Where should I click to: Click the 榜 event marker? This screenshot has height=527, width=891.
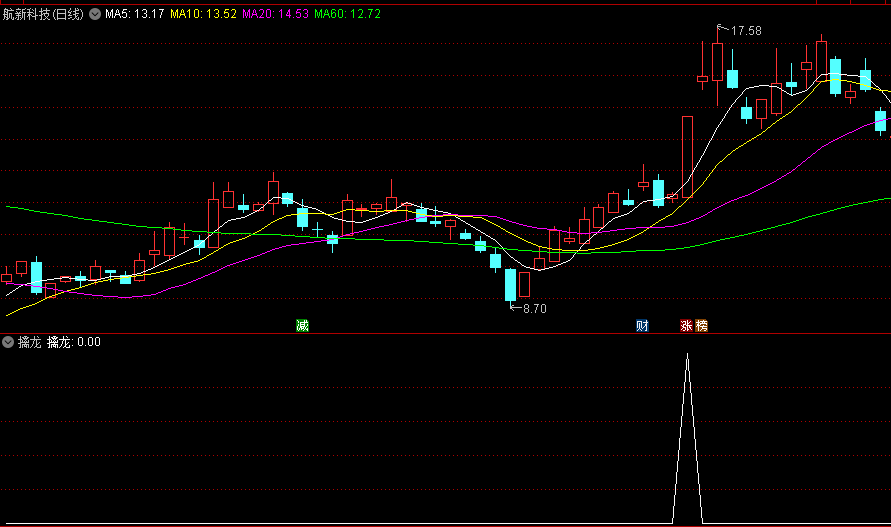coord(701,325)
